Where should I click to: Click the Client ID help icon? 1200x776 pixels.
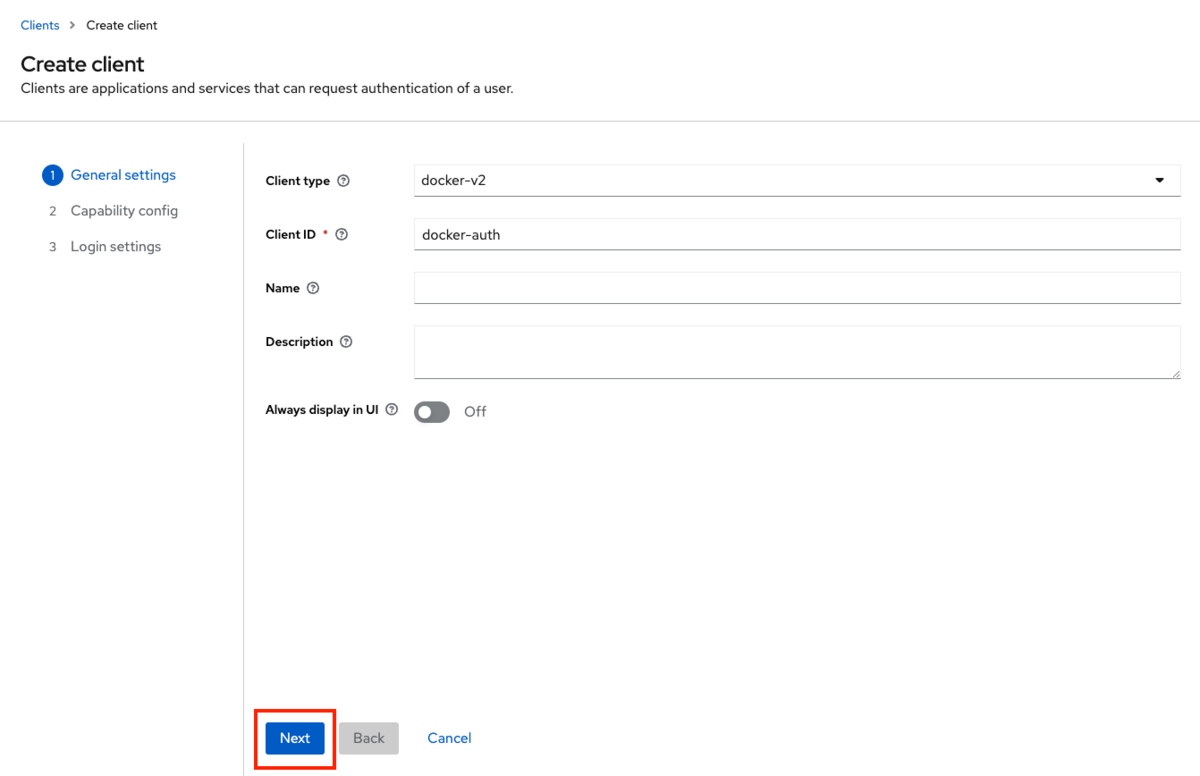[x=341, y=234]
